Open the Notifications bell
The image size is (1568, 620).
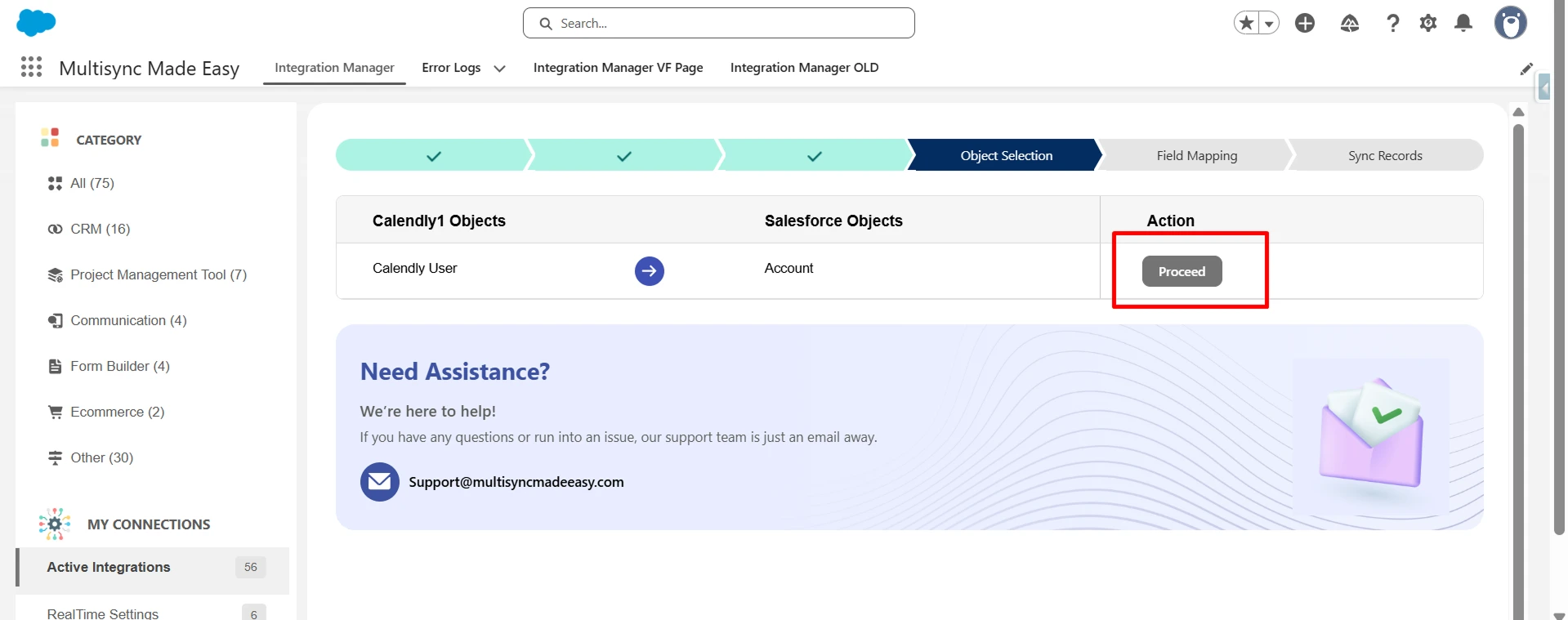tap(1463, 23)
